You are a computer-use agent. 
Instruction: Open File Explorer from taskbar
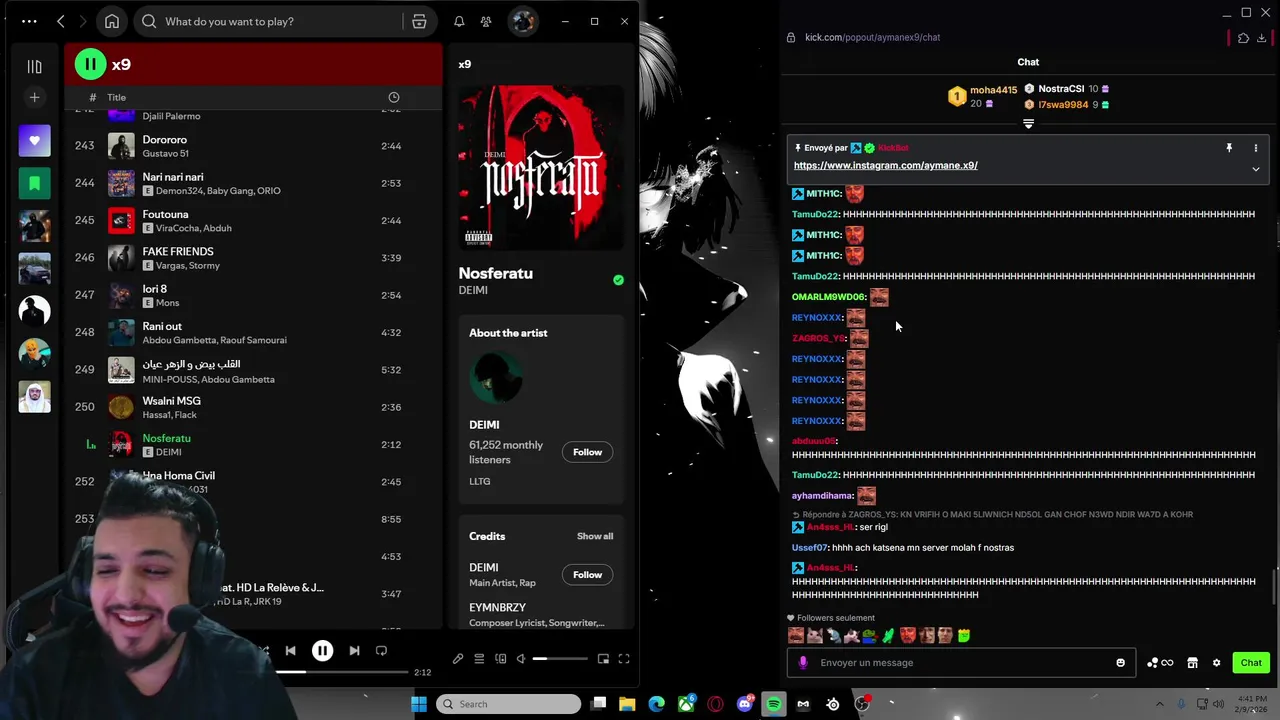[627, 704]
